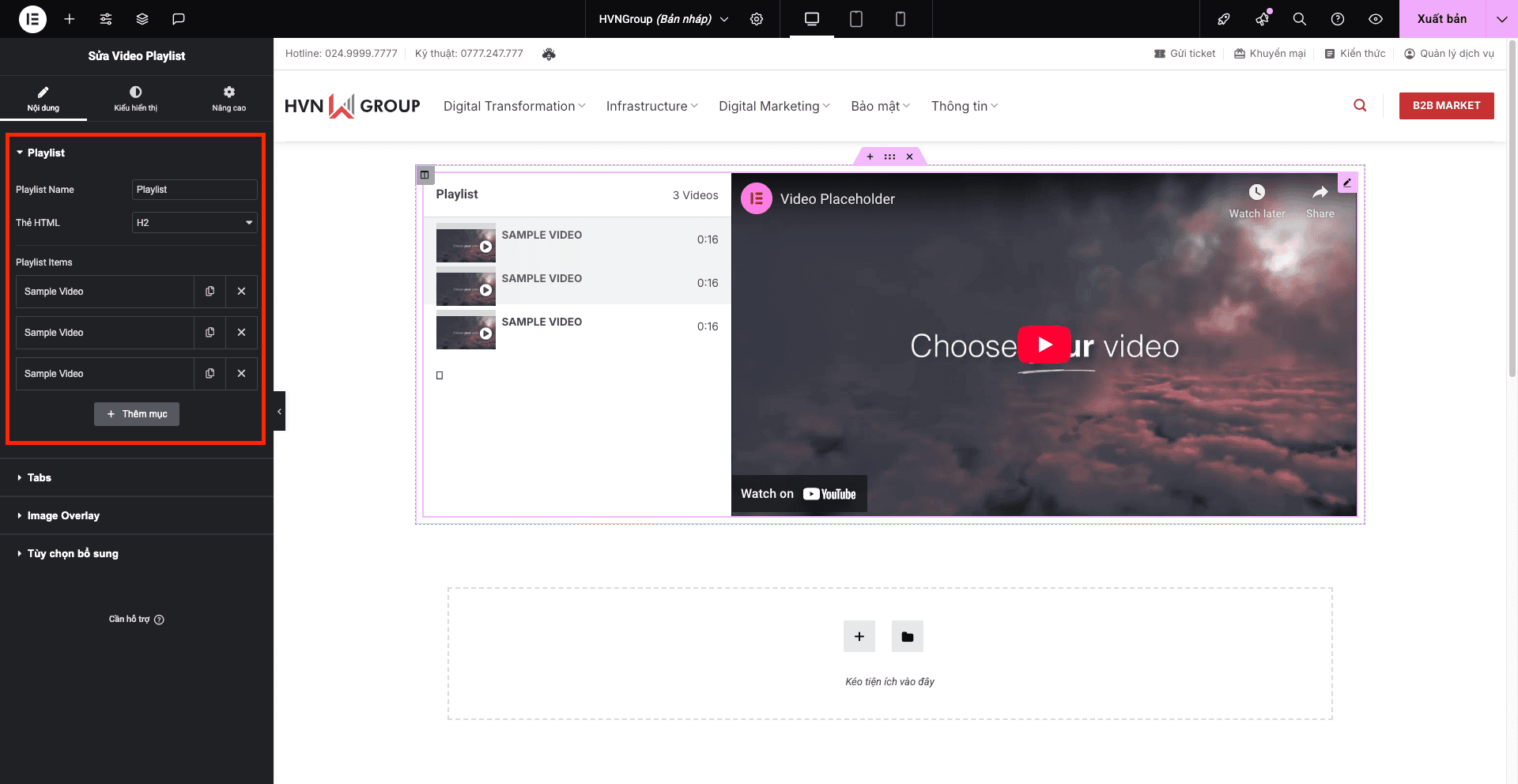The height and width of the screenshot is (784, 1518).
Task: Switch to mobile responsive view
Action: (900, 19)
